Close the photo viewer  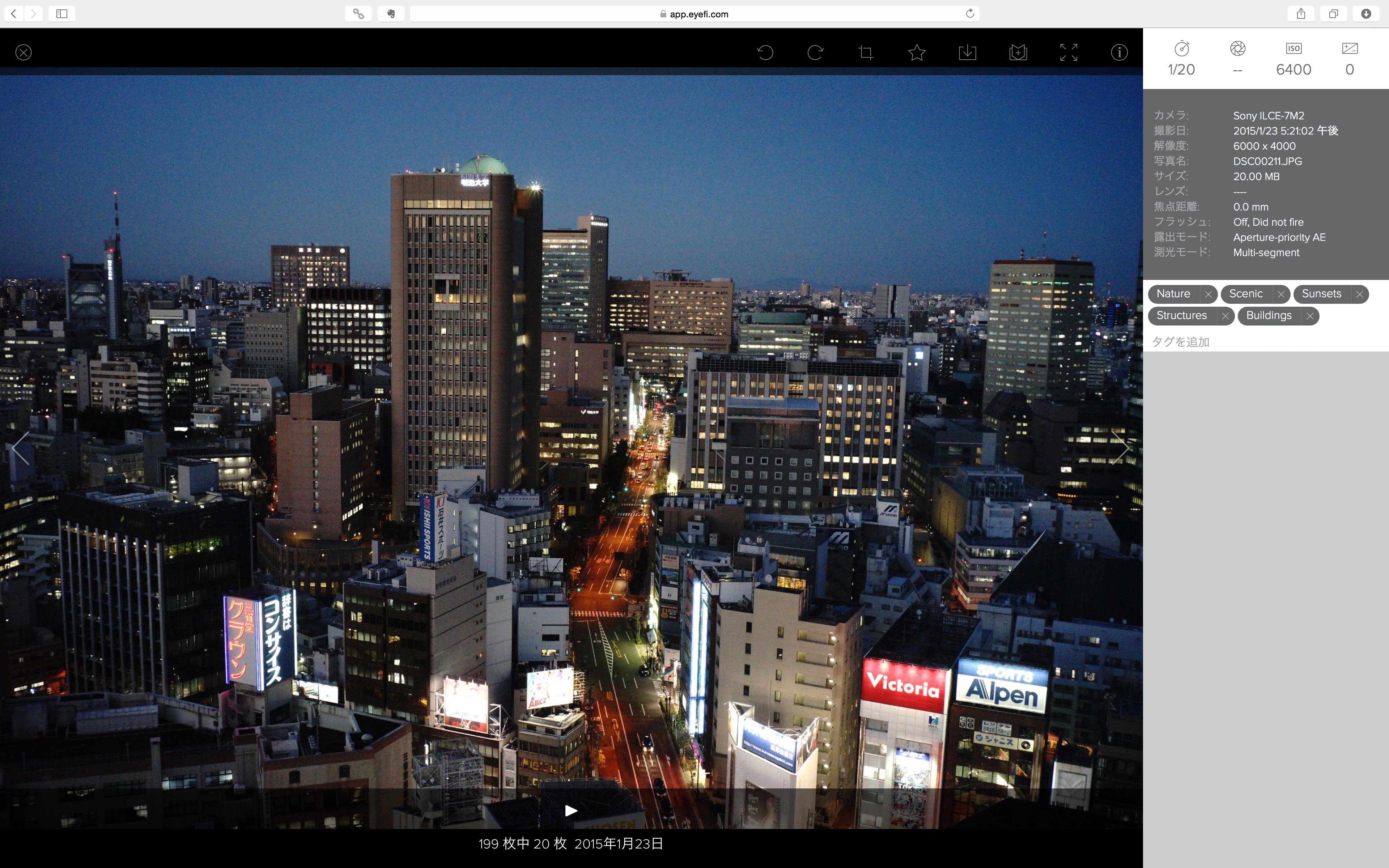[x=24, y=53]
